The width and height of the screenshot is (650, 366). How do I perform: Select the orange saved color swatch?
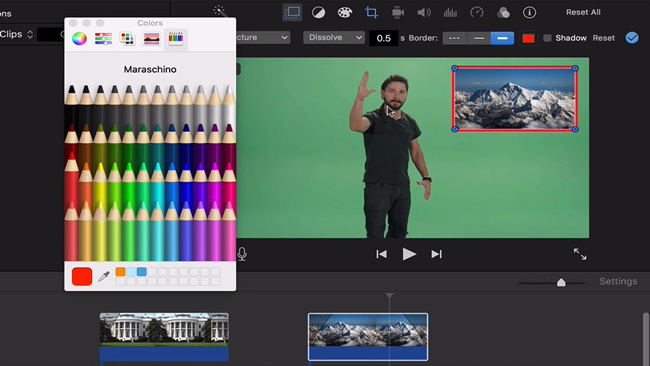click(x=120, y=272)
